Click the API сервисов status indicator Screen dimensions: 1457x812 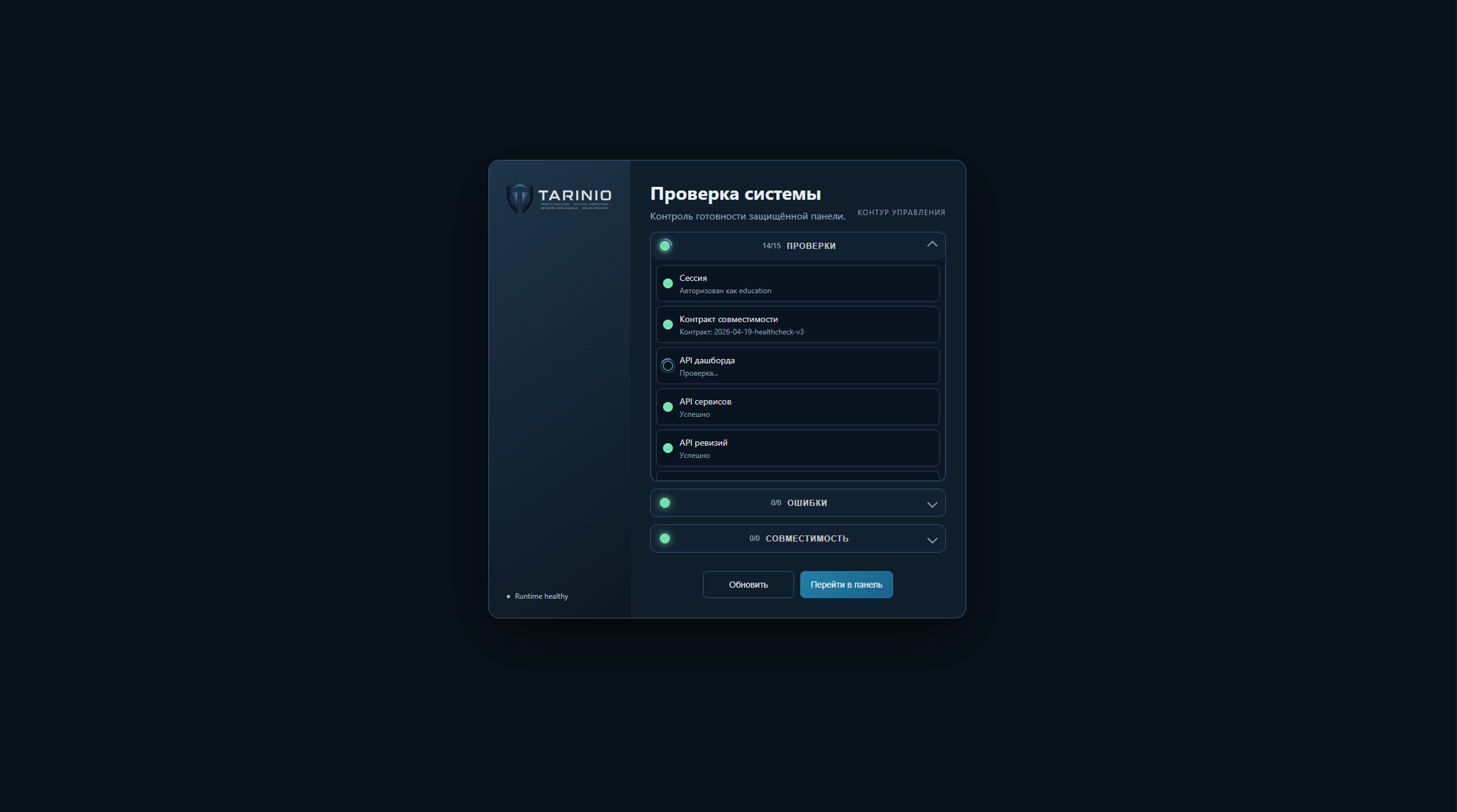[668, 407]
